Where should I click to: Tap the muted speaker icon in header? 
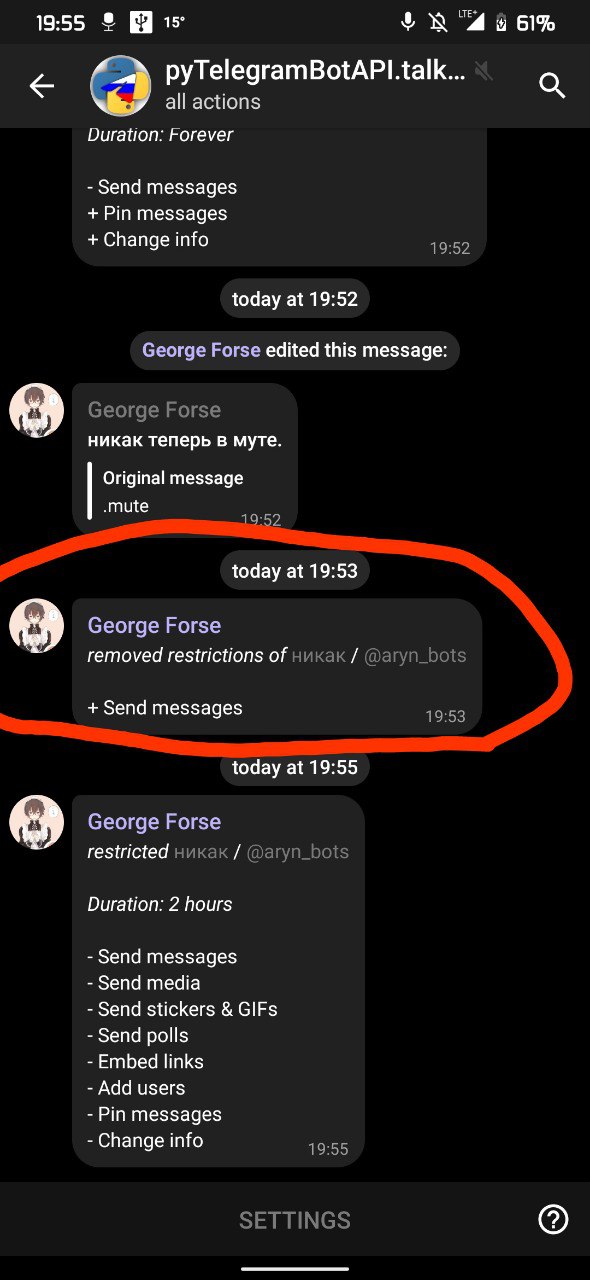[x=484, y=71]
